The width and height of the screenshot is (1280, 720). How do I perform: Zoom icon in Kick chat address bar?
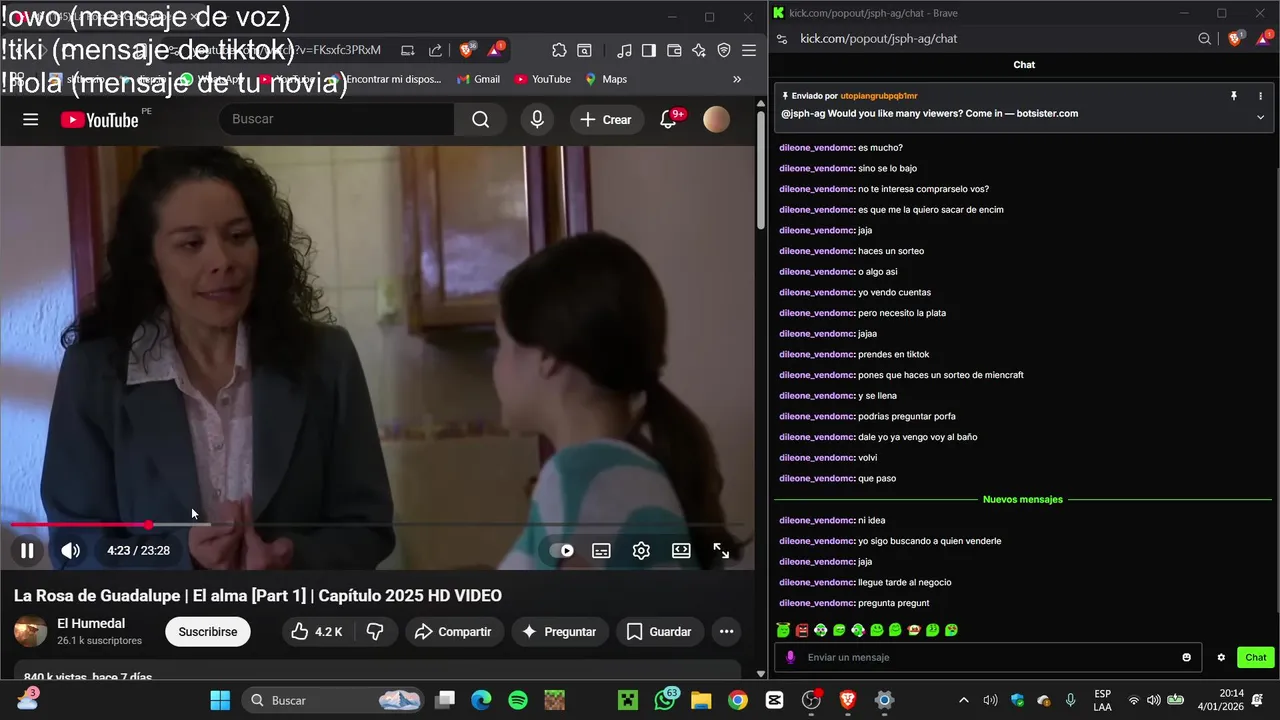(1205, 38)
